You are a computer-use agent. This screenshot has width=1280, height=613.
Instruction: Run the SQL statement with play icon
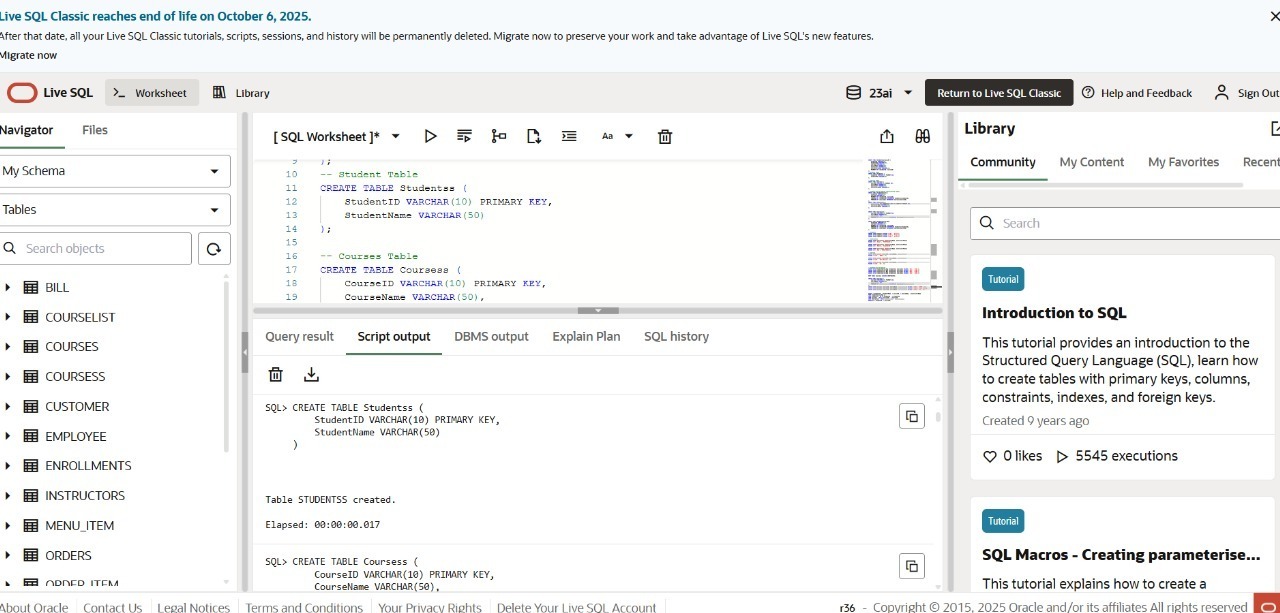[430, 136]
